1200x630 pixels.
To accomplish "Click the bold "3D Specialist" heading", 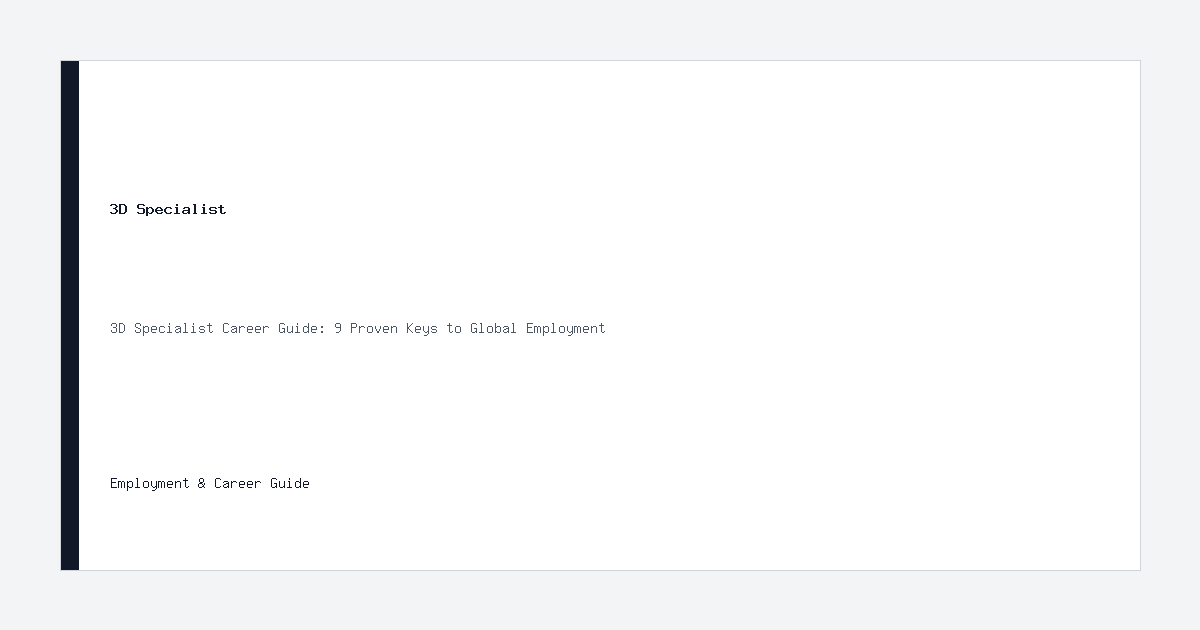I will tap(168, 209).
